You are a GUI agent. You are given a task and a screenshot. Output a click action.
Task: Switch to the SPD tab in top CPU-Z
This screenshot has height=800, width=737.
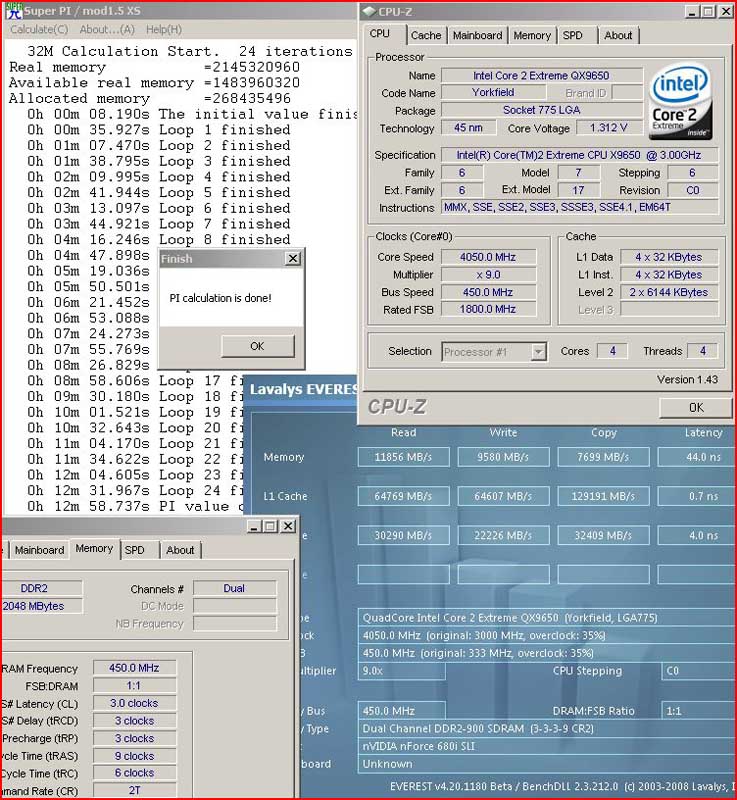pos(572,35)
